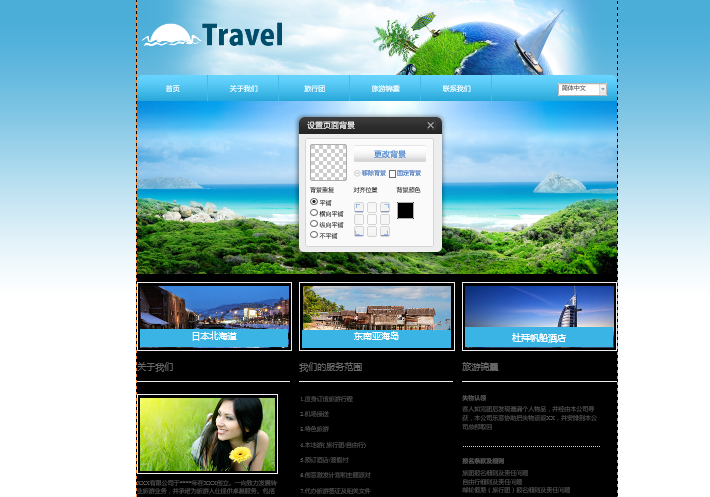
Task: Click the 更改背景 button
Action: tap(389, 155)
